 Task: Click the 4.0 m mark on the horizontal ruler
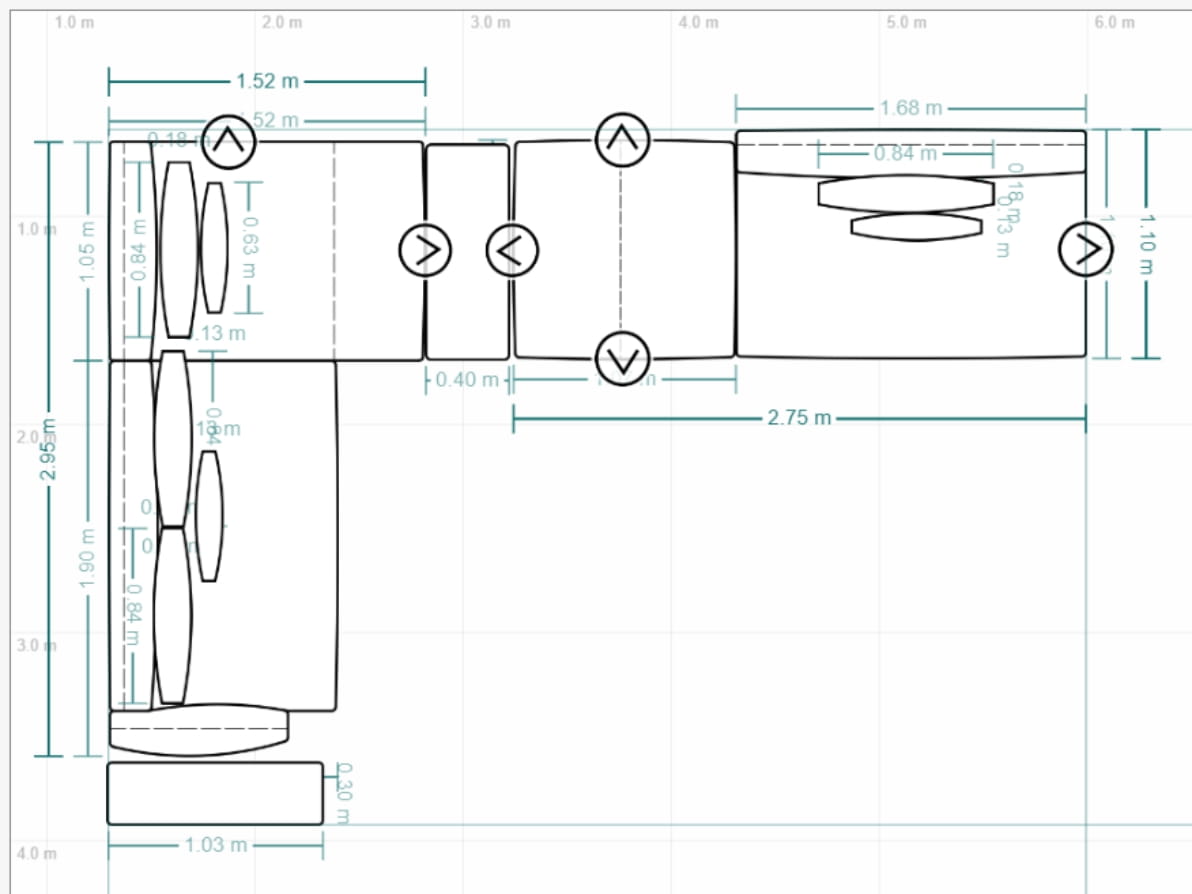pyautogui.click(x=698, y=23)
